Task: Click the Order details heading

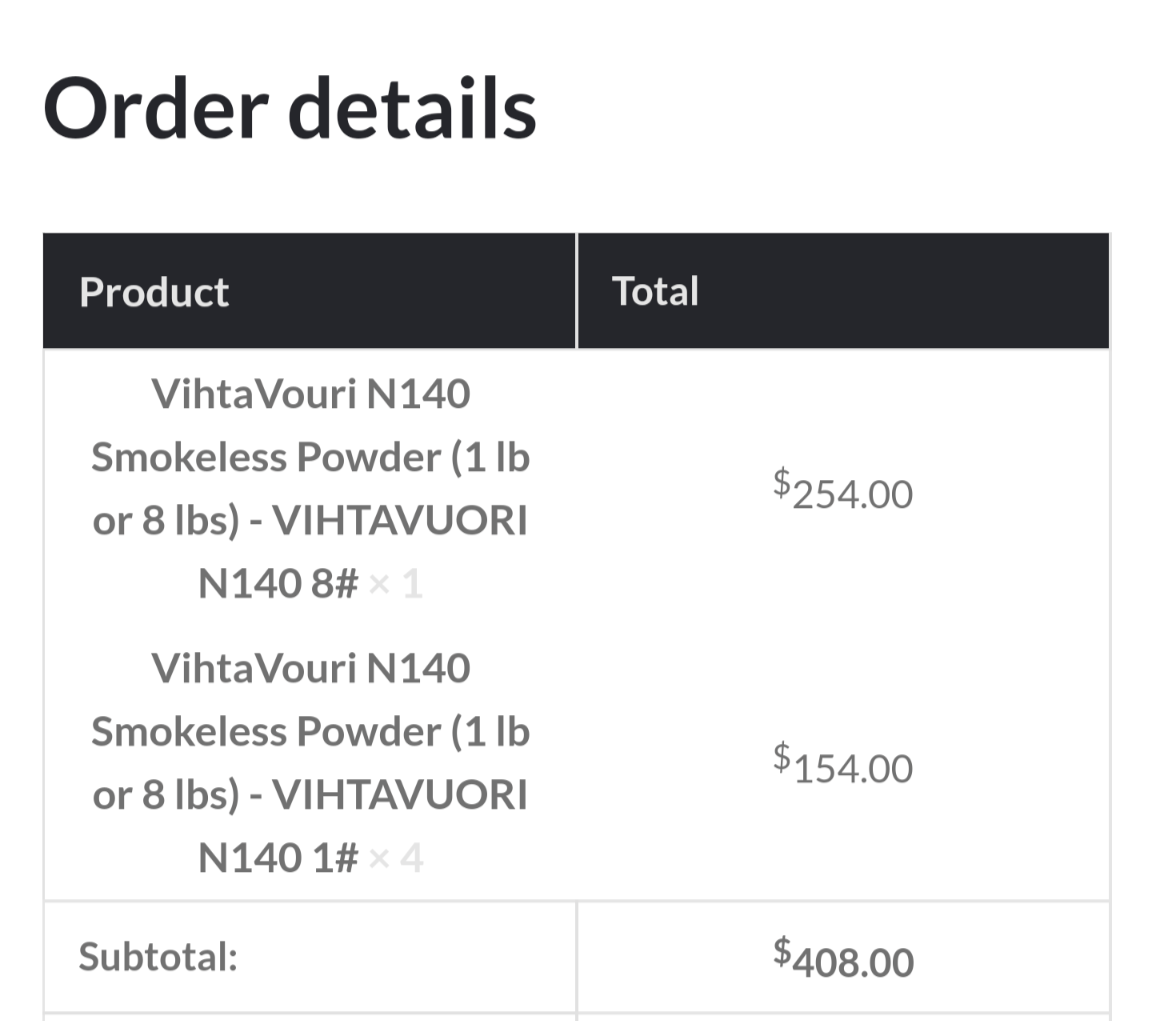Action: (289, 108)
